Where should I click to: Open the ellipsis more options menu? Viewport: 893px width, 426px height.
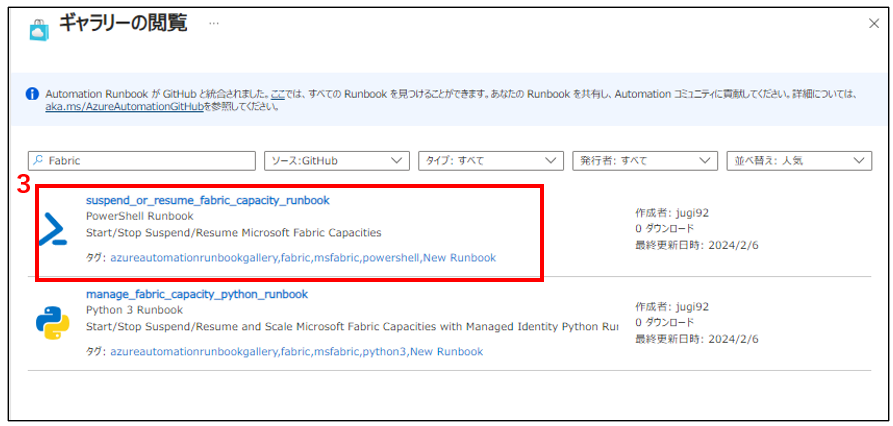(x=214, y=24)
